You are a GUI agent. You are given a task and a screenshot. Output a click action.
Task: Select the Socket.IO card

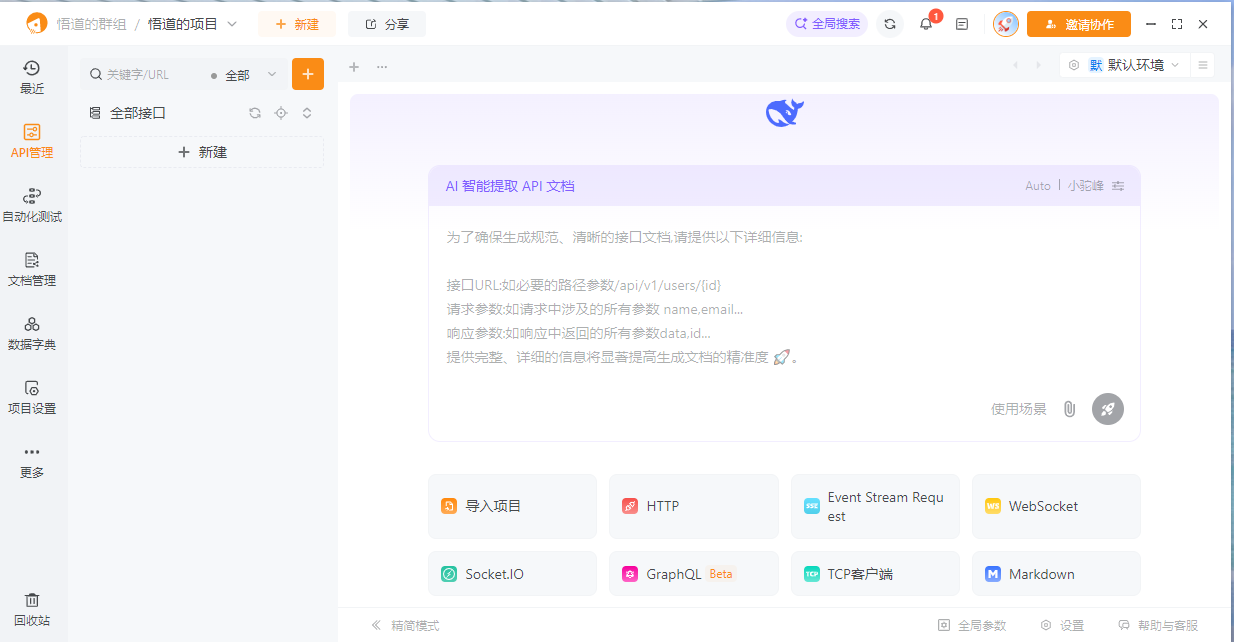coord(512,574)
